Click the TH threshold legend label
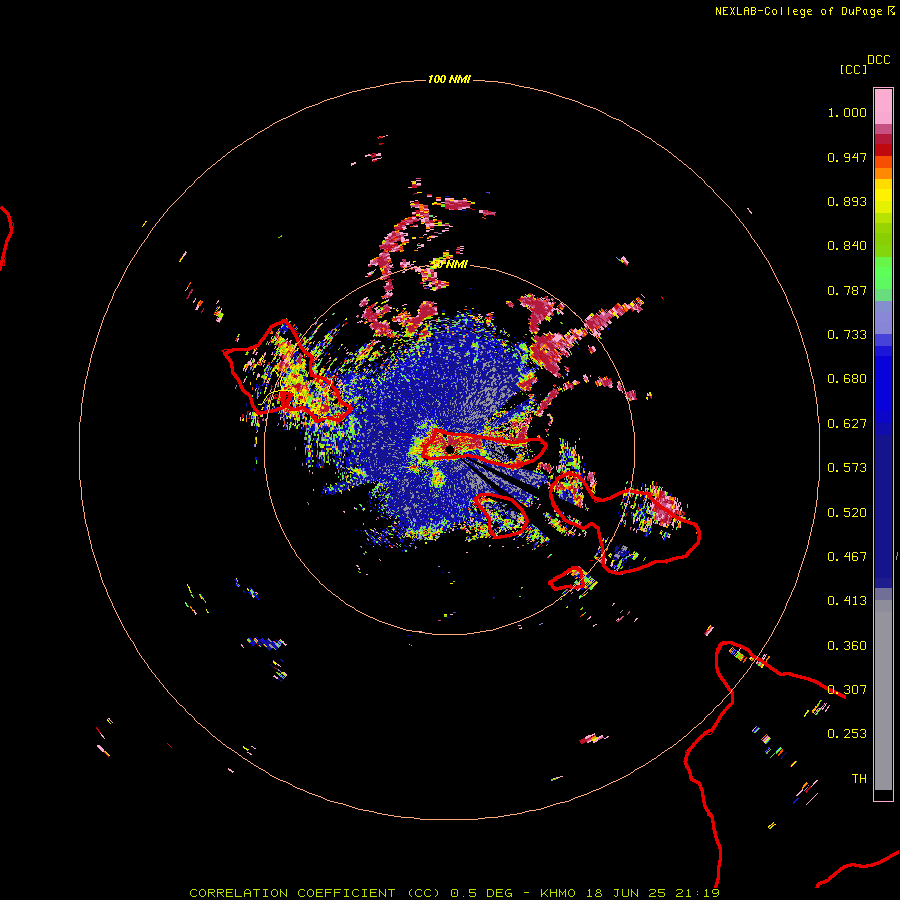 (x=859, y=779)
